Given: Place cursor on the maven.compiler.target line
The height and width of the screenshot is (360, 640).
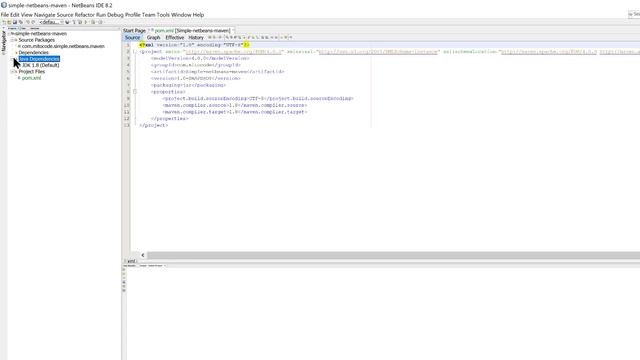Looking at the screenshot, I should pyautogui.click(x=235, y=112).
